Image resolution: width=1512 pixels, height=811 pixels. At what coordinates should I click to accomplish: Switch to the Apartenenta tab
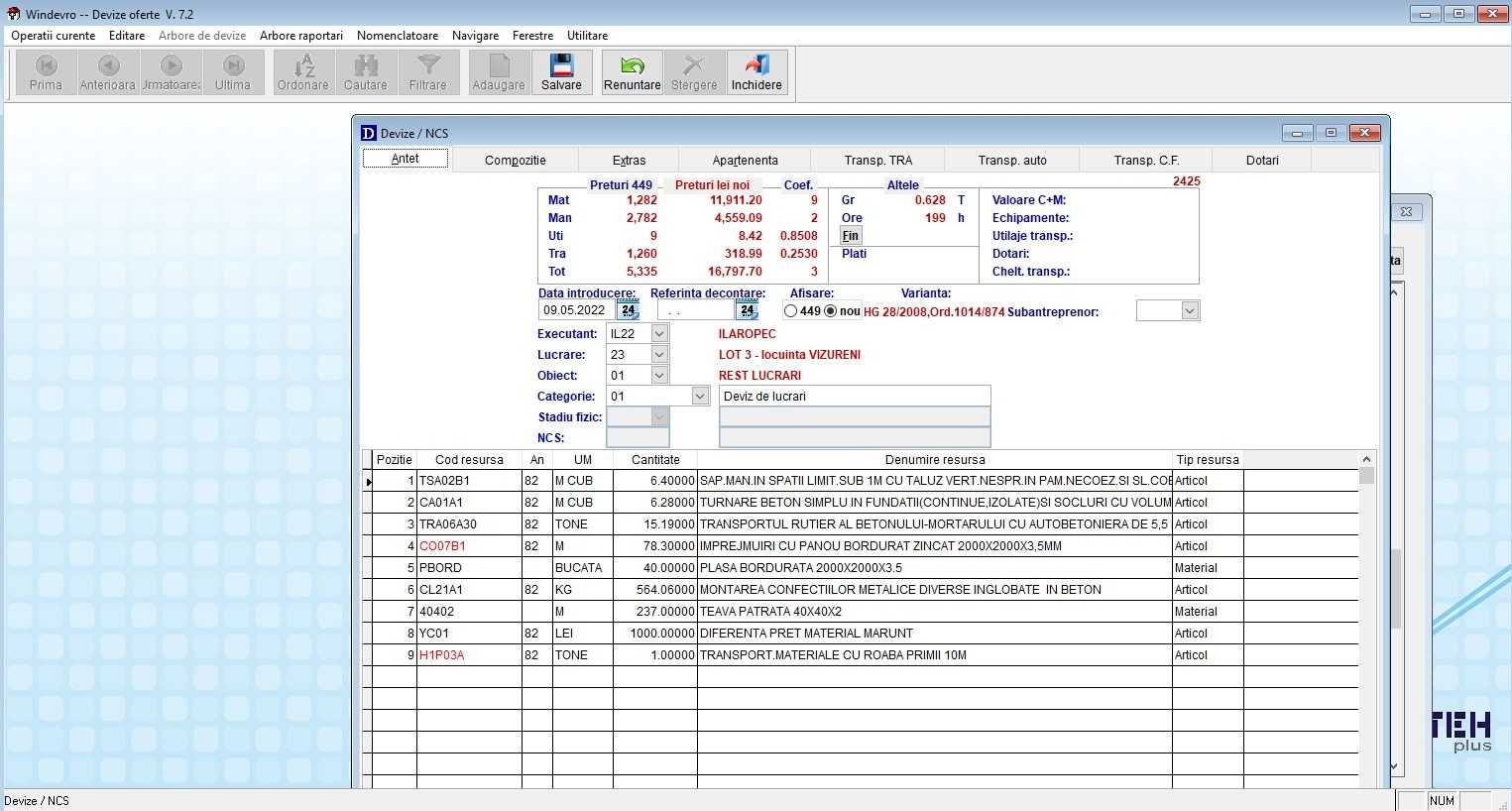click(x=745, y=160)
